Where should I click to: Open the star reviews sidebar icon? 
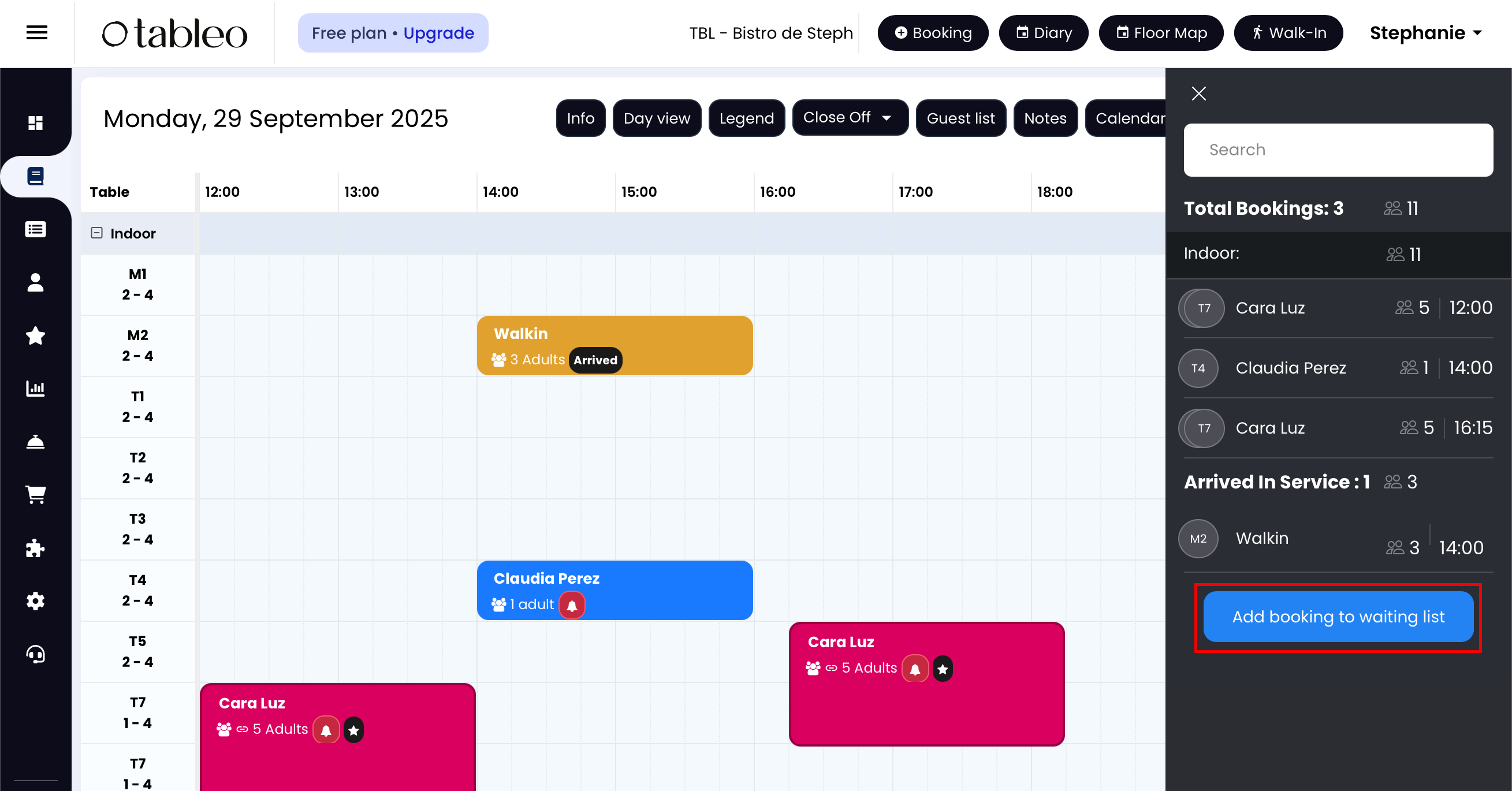coord(36,335)
